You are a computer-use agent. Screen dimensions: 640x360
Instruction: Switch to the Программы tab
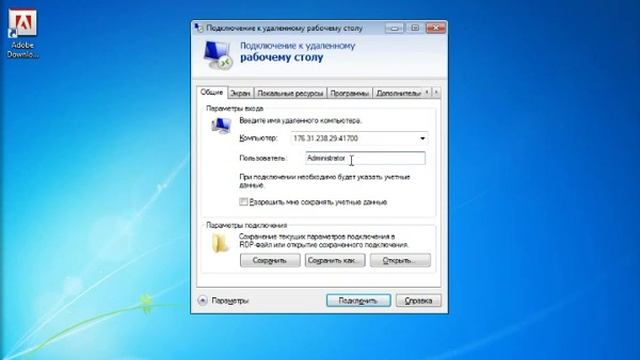tap(349, 93)
